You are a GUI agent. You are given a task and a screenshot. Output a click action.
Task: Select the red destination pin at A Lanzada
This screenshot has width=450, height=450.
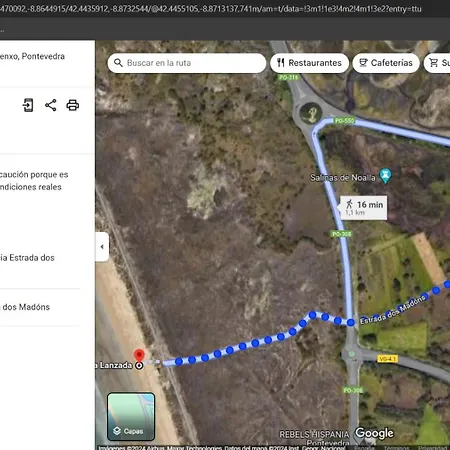click(x=139, y=355)
